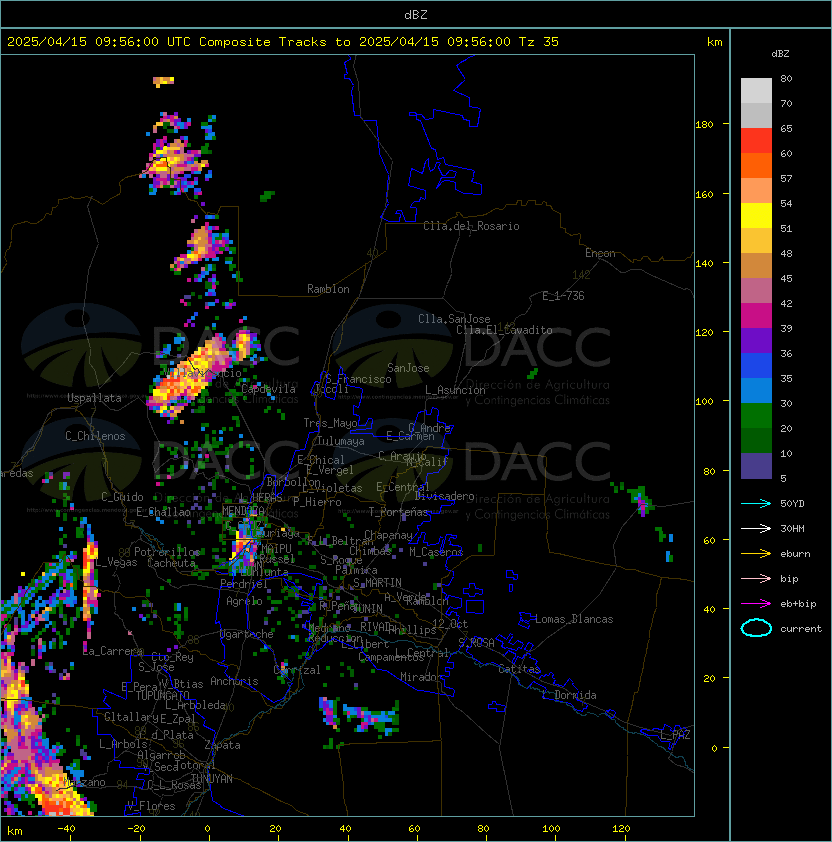This screenshot has width=832, height=842.
Task: Click the white 30HM arrow icon
Action: click(756, 529)
